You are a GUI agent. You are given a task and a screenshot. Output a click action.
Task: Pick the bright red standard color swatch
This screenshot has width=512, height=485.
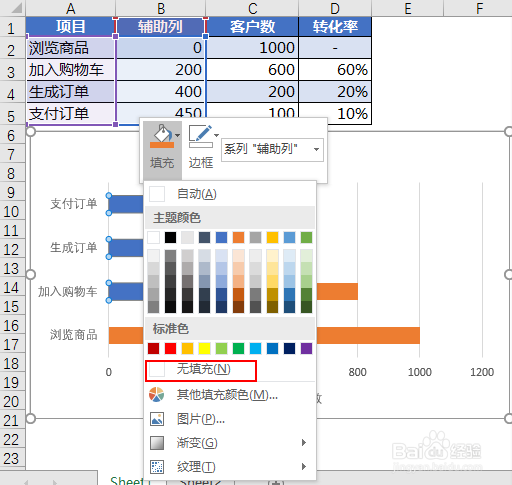[x=170, y=349]
